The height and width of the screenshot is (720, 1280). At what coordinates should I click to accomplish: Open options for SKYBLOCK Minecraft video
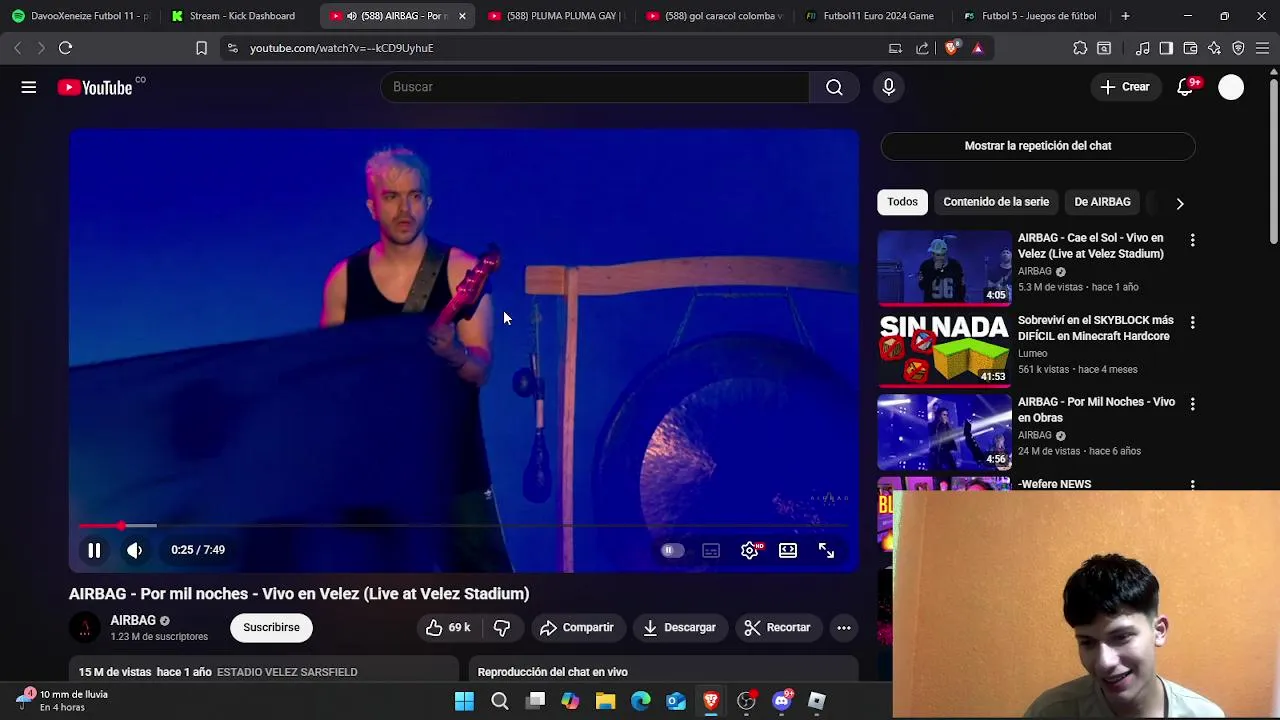pos(1192,322)
